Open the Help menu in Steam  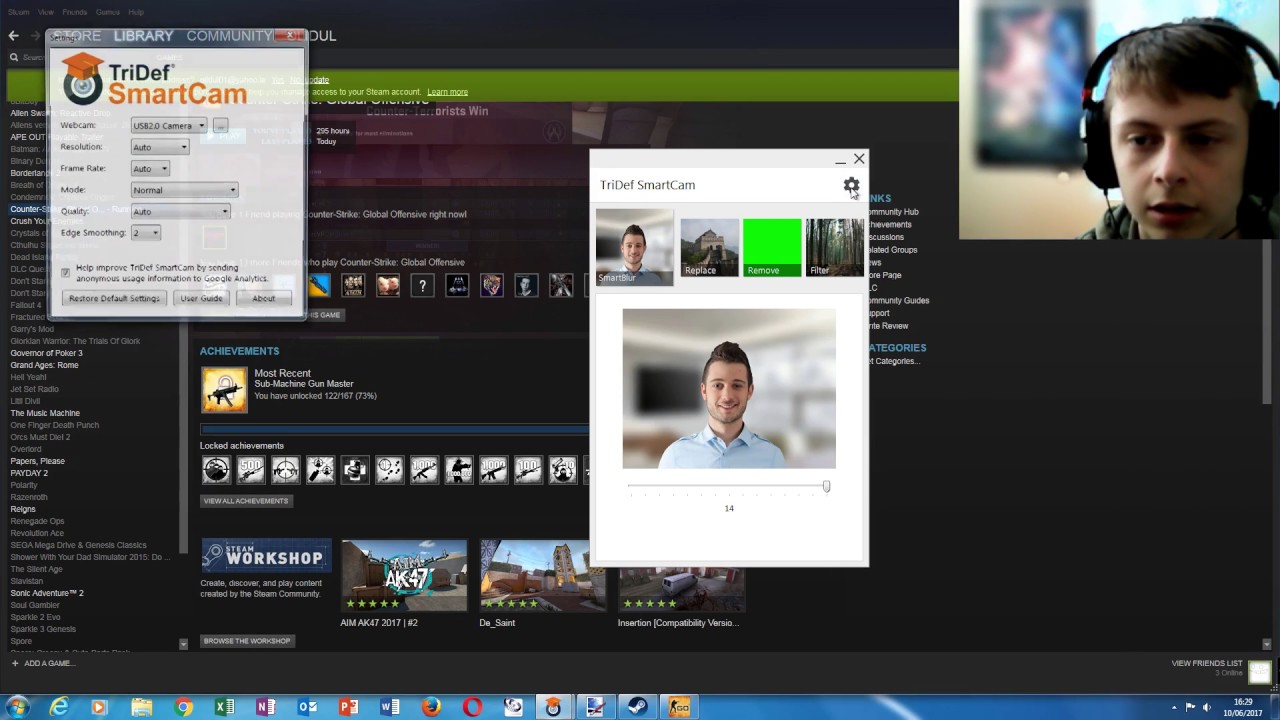[x=136, y=12]
